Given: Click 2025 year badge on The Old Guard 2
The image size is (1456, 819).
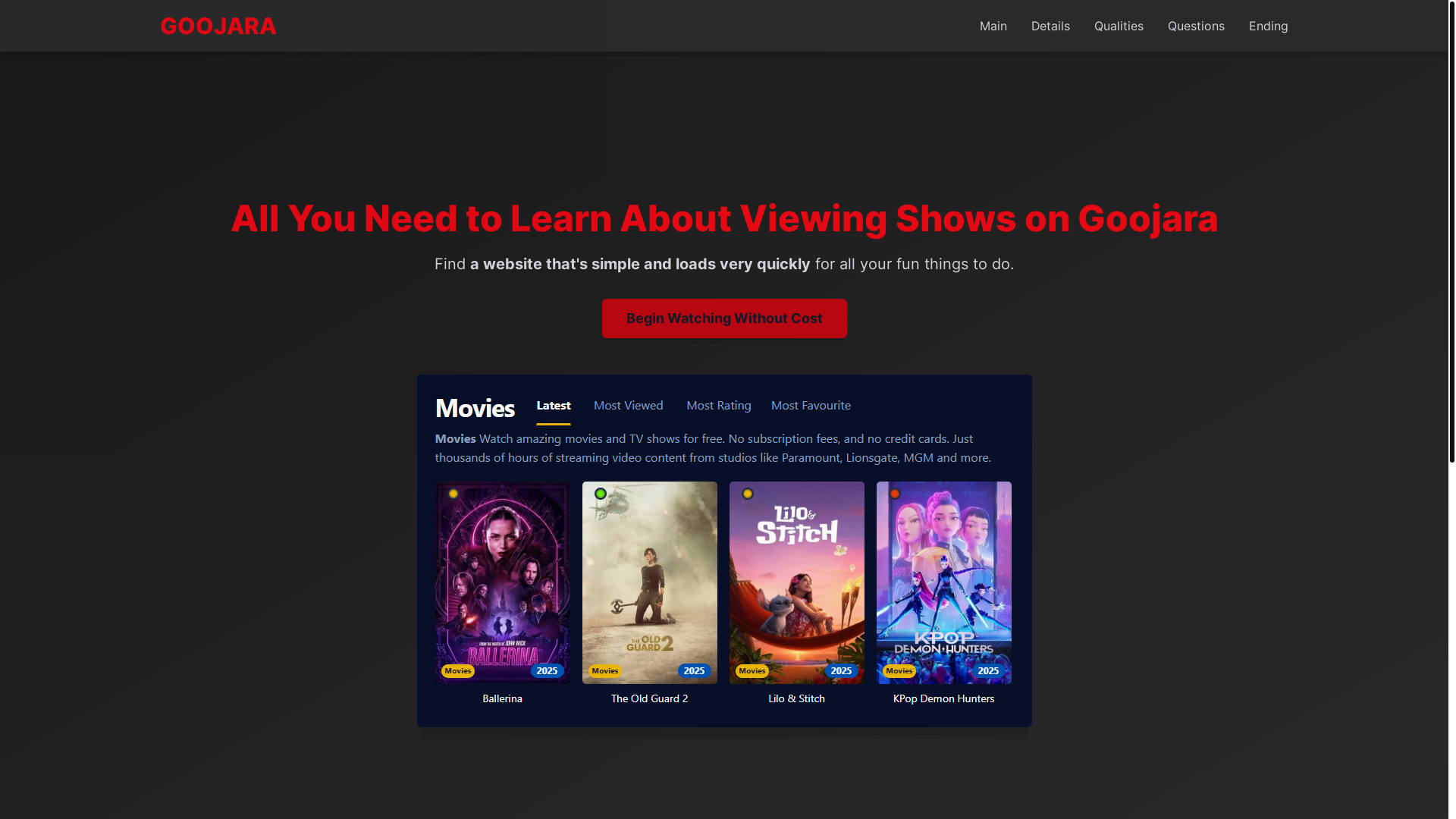Looking at the screenshot, I should [x=694, y=671].
